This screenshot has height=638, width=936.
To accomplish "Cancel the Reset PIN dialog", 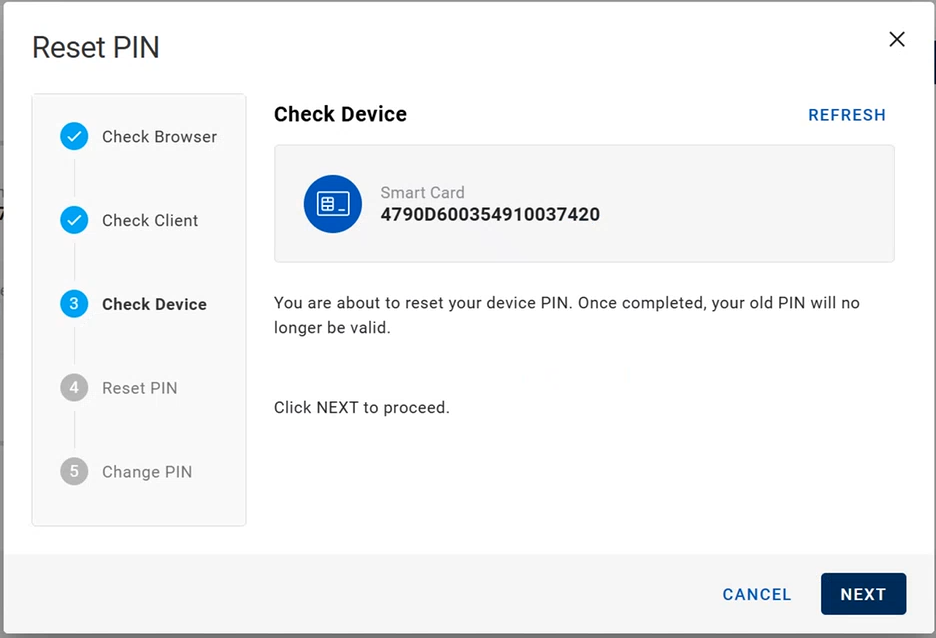I will [x=756, y=594].
